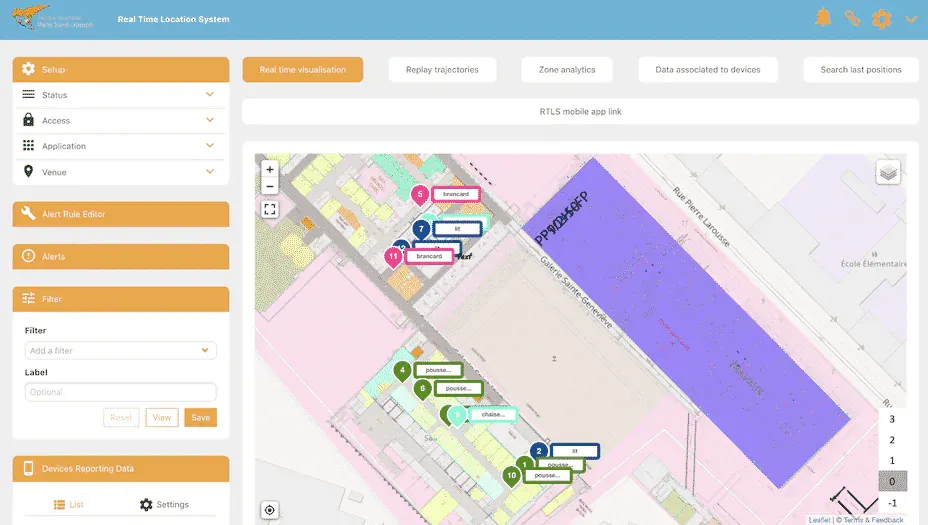Click the Filter sliders icon
The width and height of the screenshot is (928, 525).
coord(28,298)
